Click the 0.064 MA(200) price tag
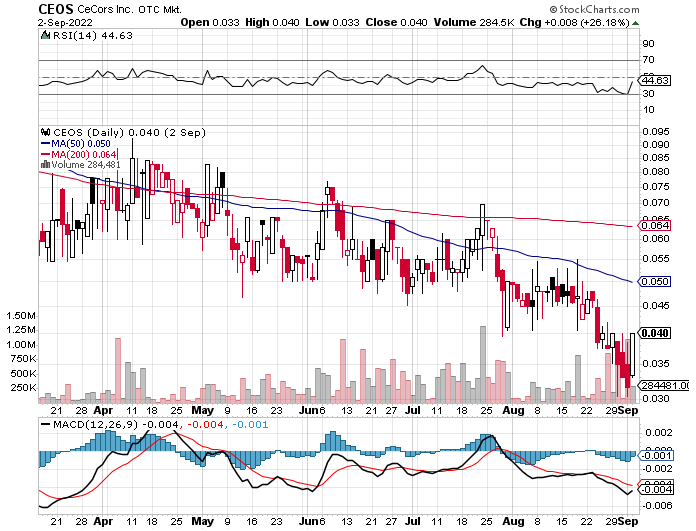The height and width of the screenshot is (531, 696). (654, 226)
